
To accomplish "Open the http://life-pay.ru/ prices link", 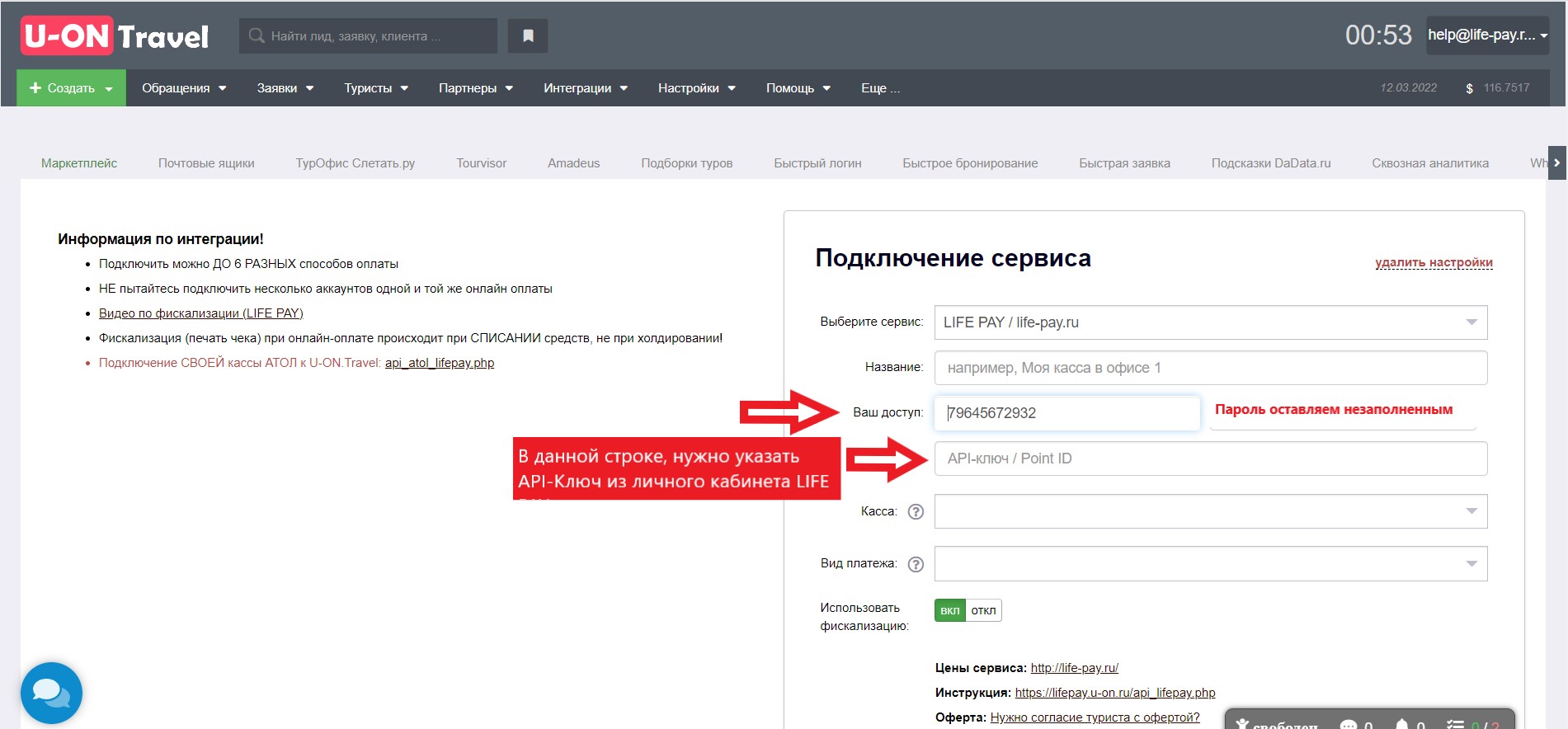I will click(1075, 668).
